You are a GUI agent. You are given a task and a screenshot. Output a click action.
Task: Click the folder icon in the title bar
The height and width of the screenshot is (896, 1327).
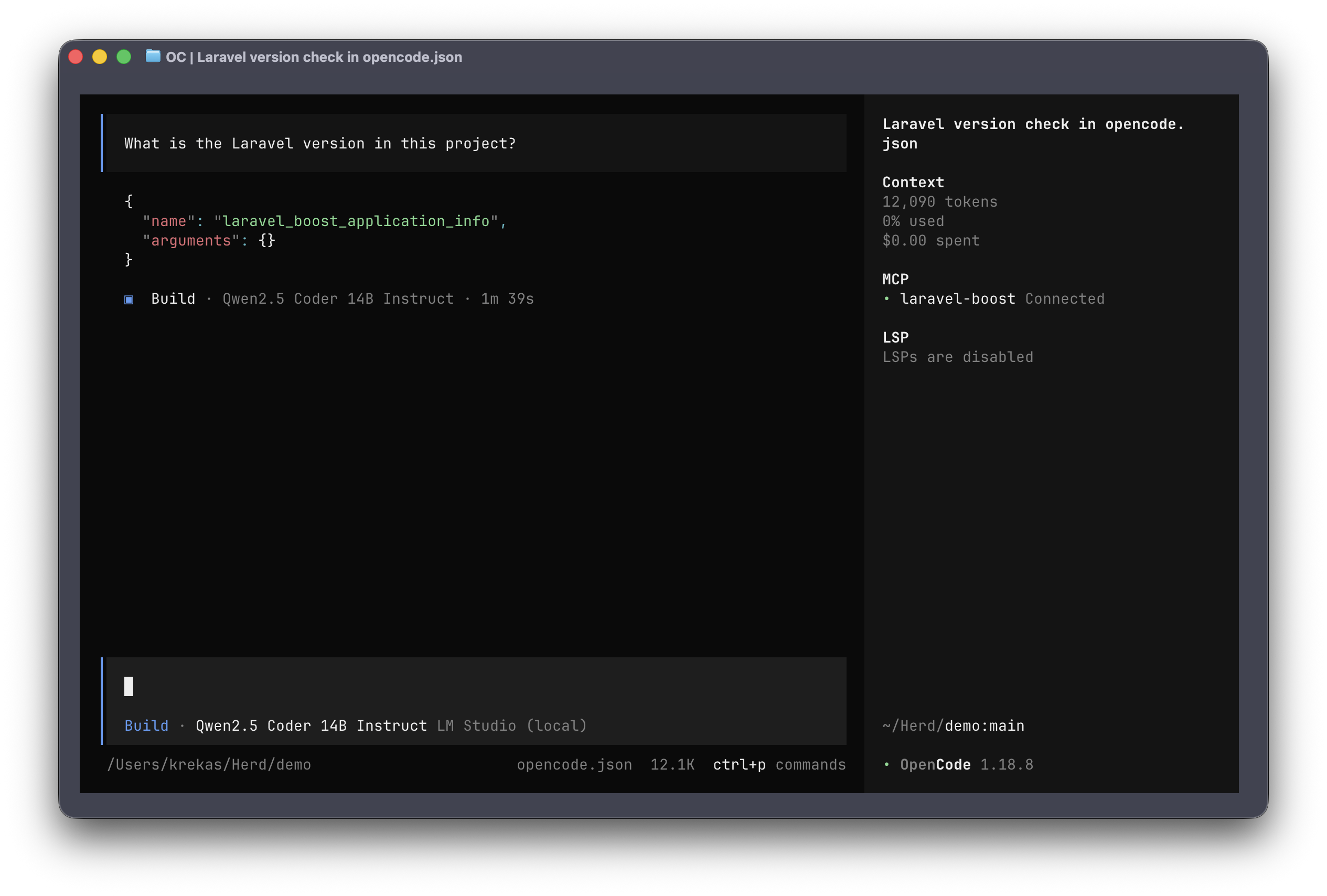coord(153,56)
